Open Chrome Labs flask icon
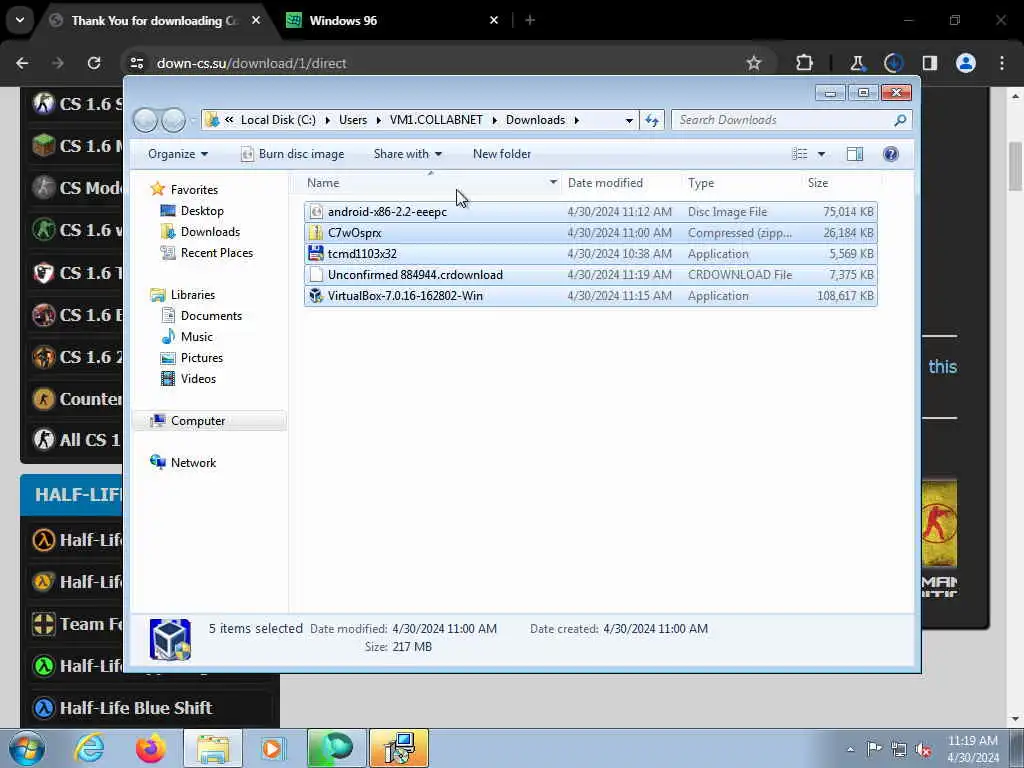 pyautogui.click(x=857, y=63)
